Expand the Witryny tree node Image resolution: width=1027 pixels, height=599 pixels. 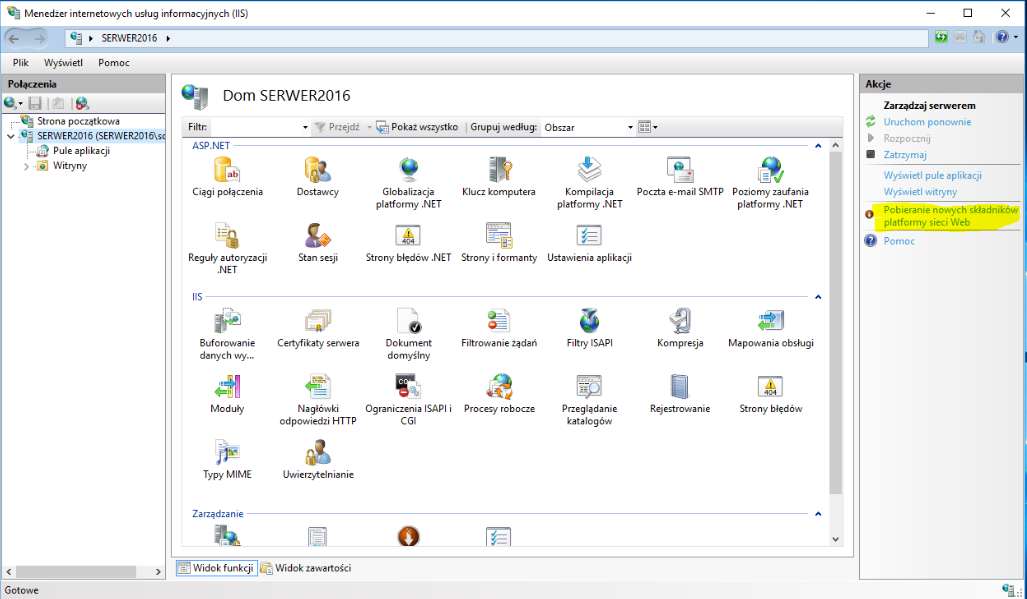(x=27, y=166)
